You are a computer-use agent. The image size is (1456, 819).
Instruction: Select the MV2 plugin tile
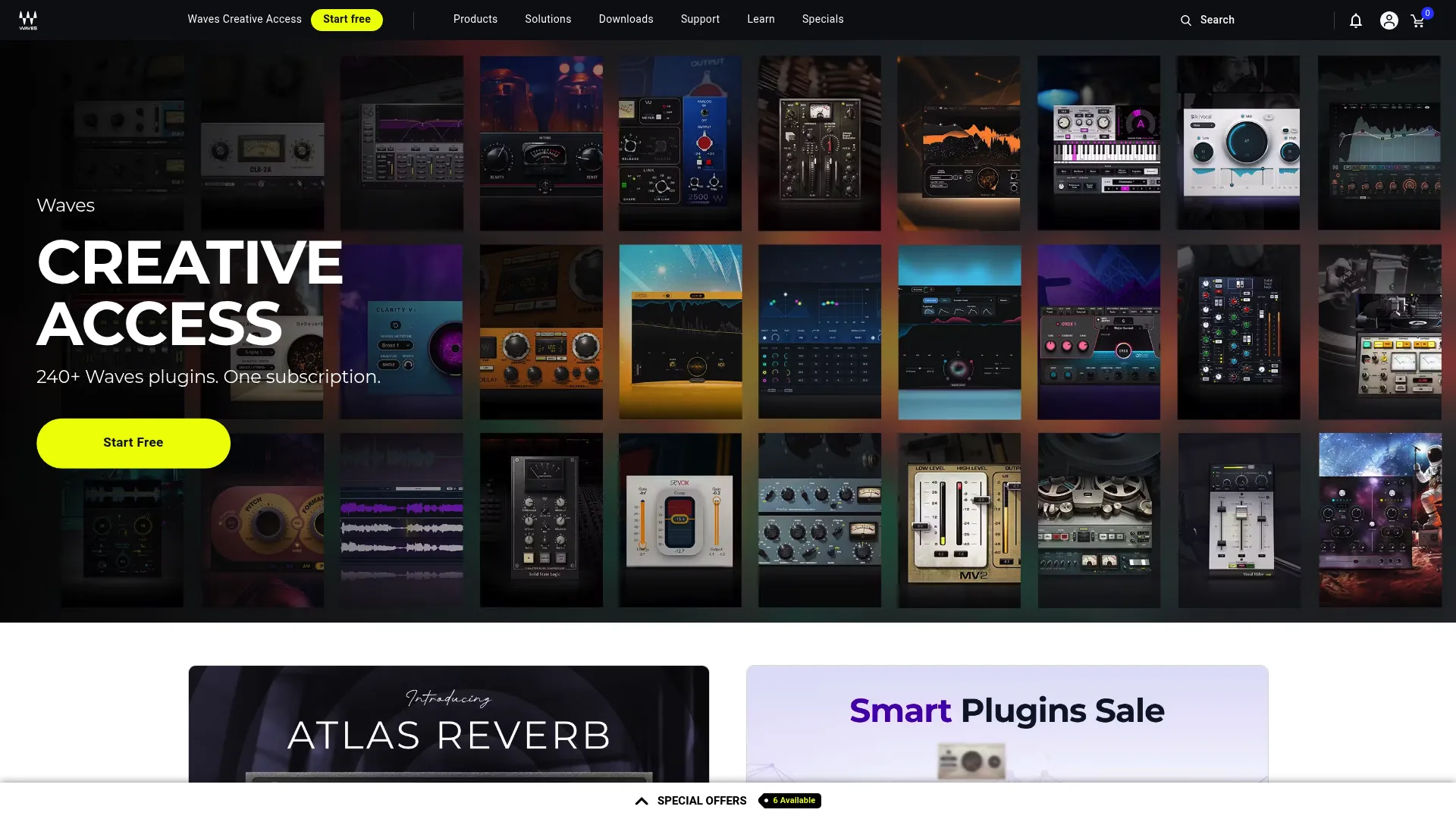point(959,520)
